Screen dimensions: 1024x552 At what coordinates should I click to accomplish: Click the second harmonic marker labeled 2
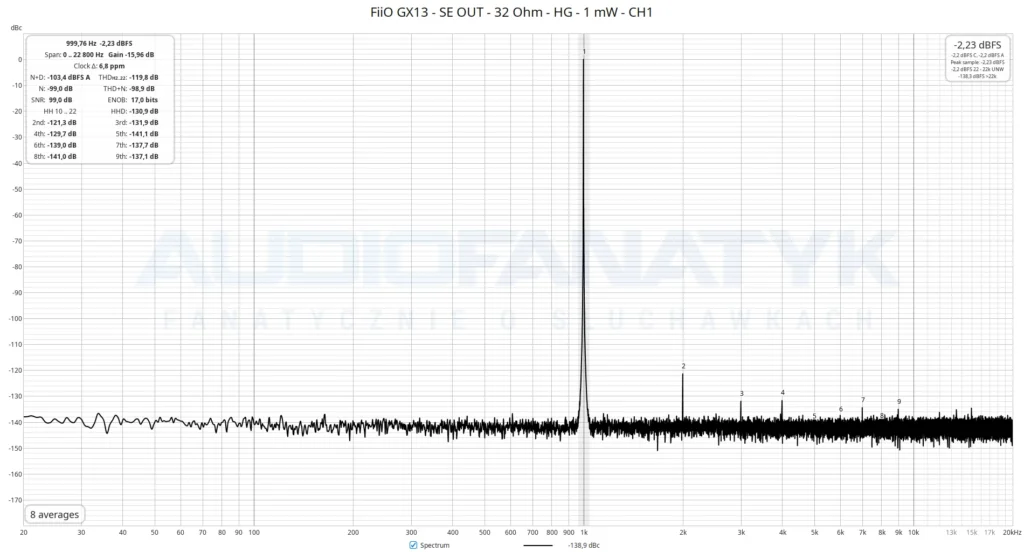[683, 366]
